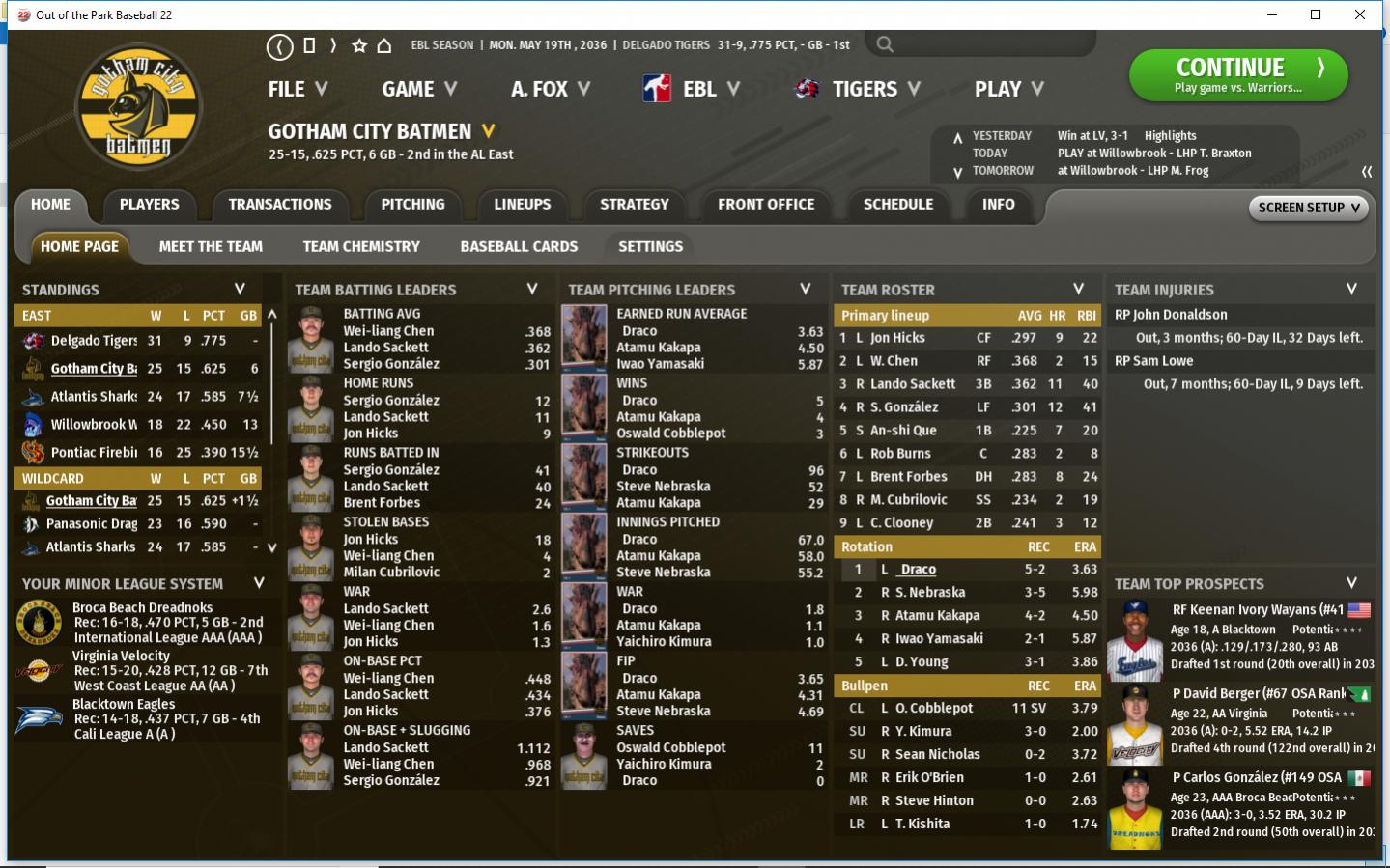This screenshot has width=1390, height=868.
Task: Open the PITCHING tab
Action: click(413, 205)
